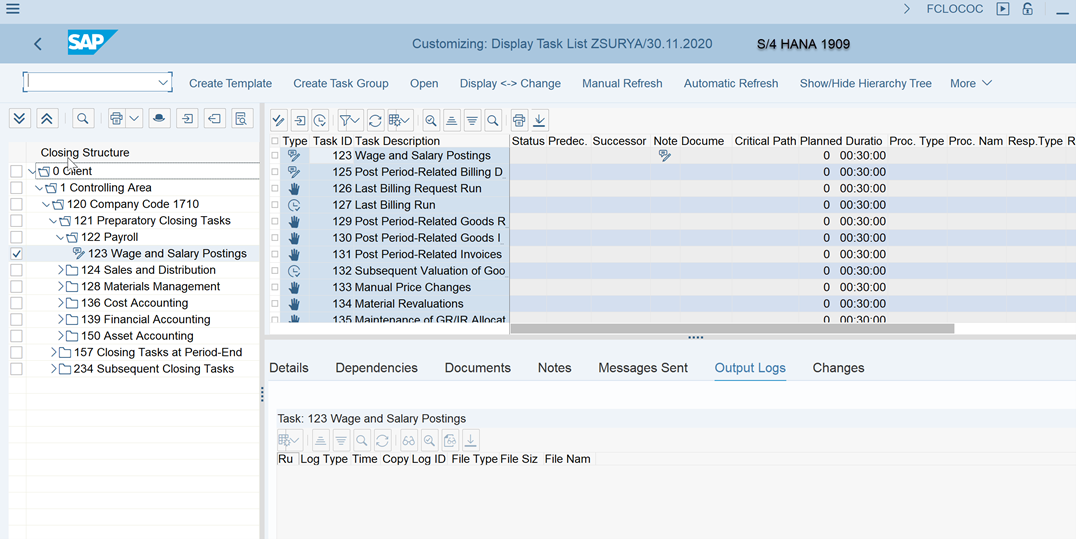The image size is (1076, 539).
Task: Click the sort ascending icon in the task list toolbar
Action: coord(452,121)
